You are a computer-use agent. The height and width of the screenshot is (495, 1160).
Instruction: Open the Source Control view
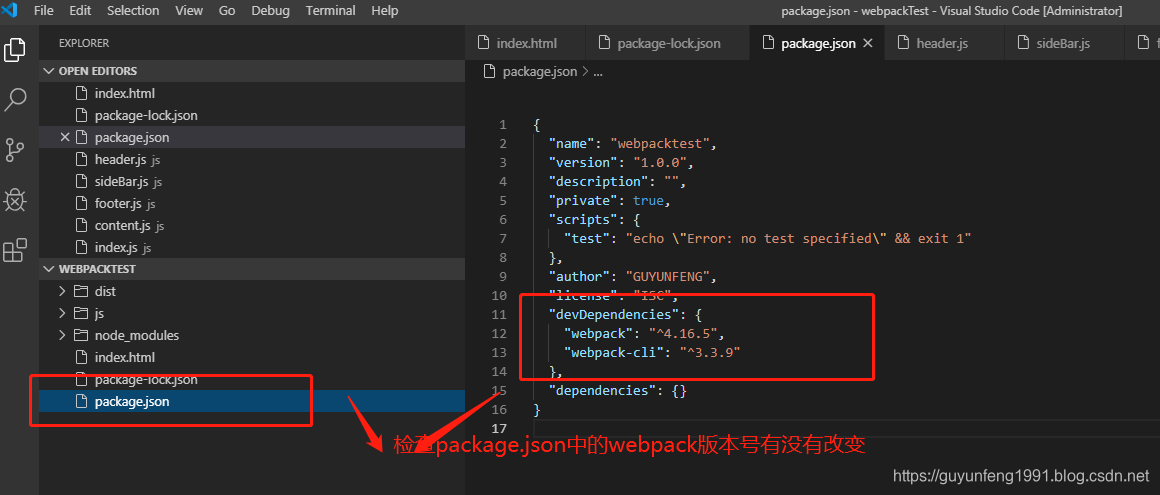[x=15, y=149]
